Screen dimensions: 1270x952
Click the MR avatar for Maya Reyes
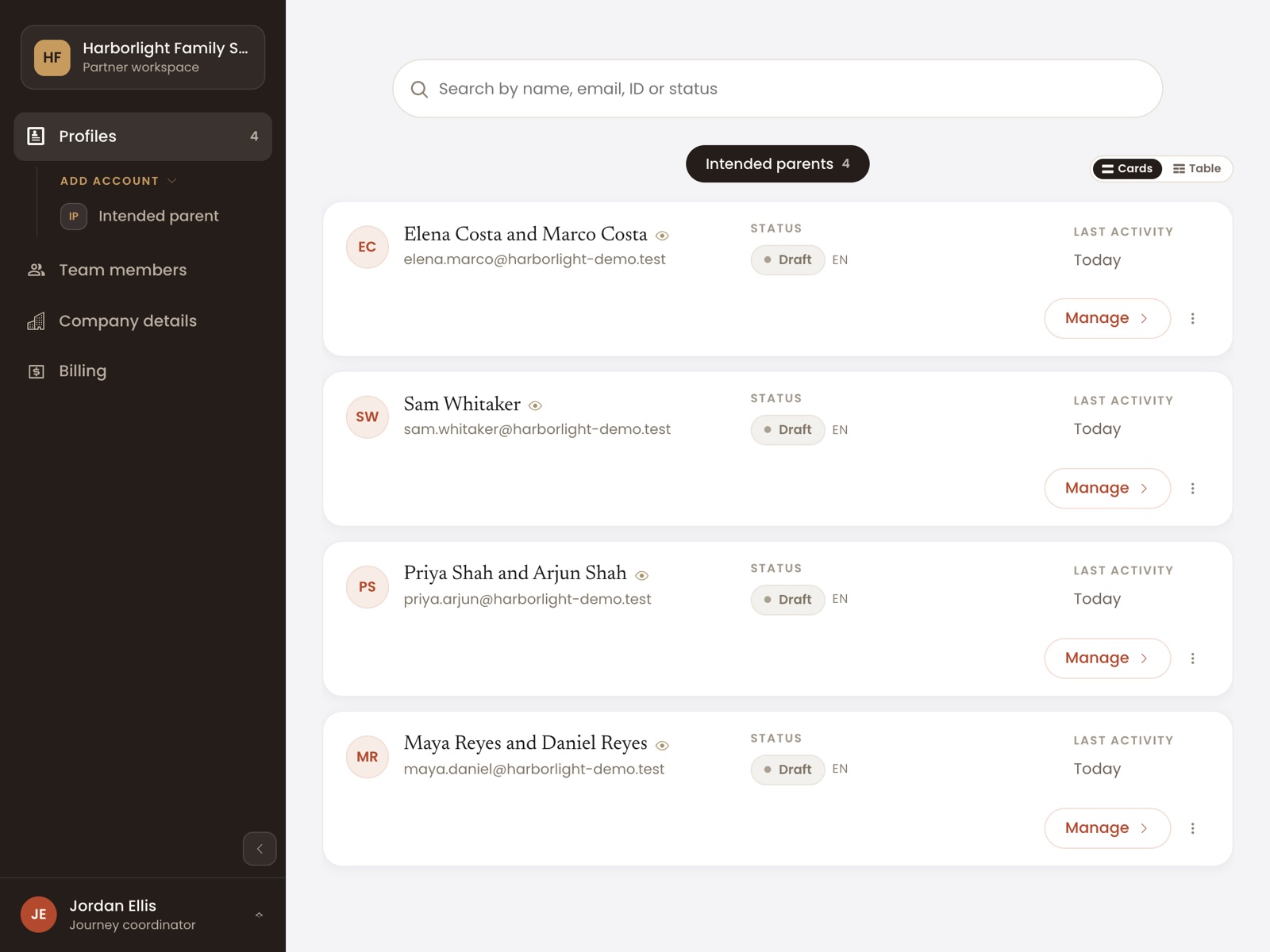[368, 757]
